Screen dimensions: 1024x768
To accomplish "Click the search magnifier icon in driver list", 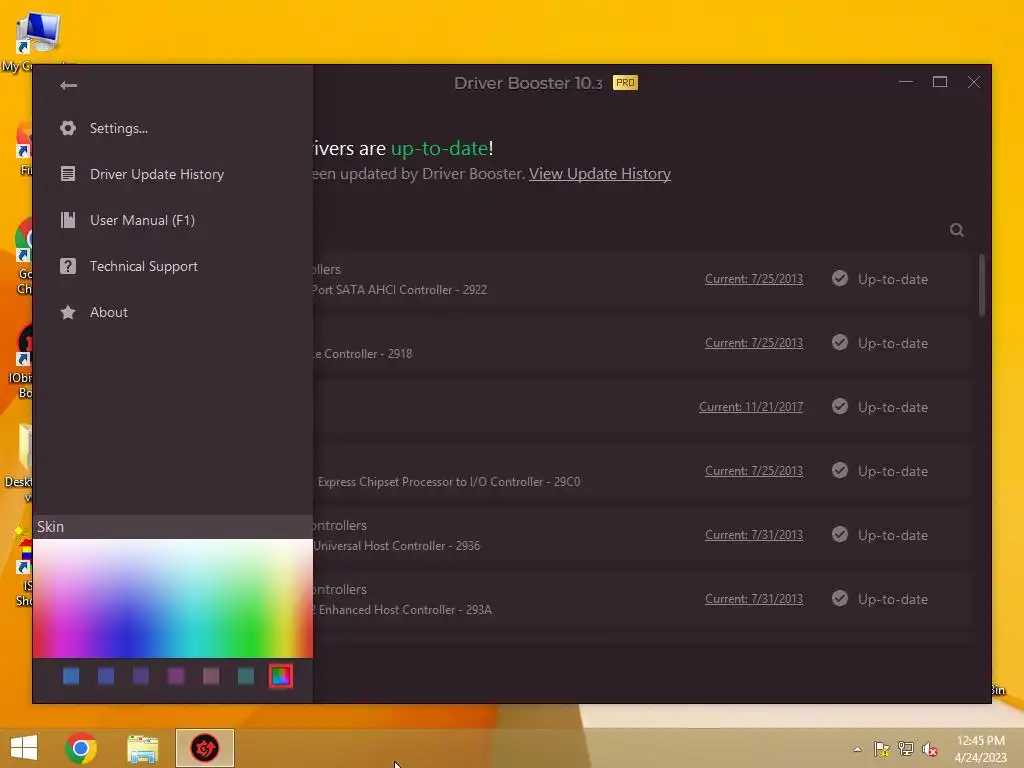I will coord(957,230).
